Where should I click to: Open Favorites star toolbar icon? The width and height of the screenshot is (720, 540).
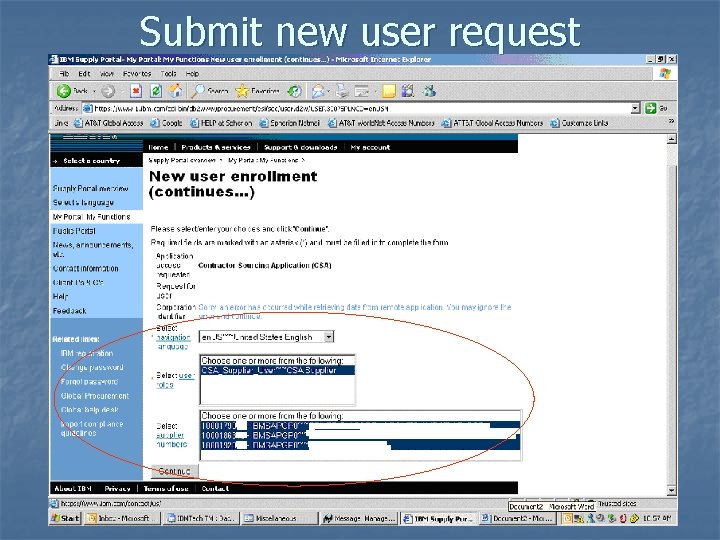pos(242,91)
